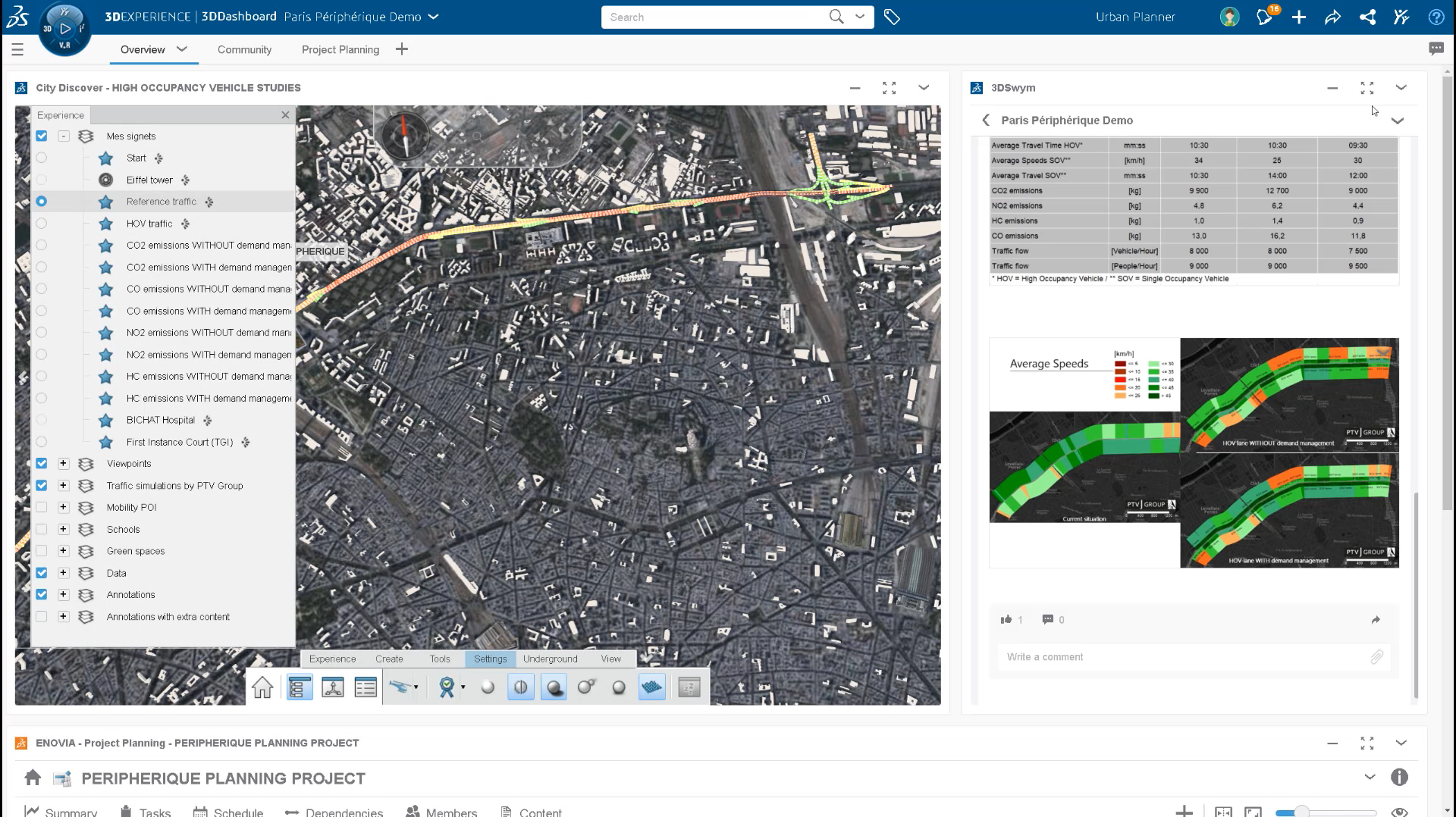
Task: Open the Underground menu tab
Action: point(550,659)
